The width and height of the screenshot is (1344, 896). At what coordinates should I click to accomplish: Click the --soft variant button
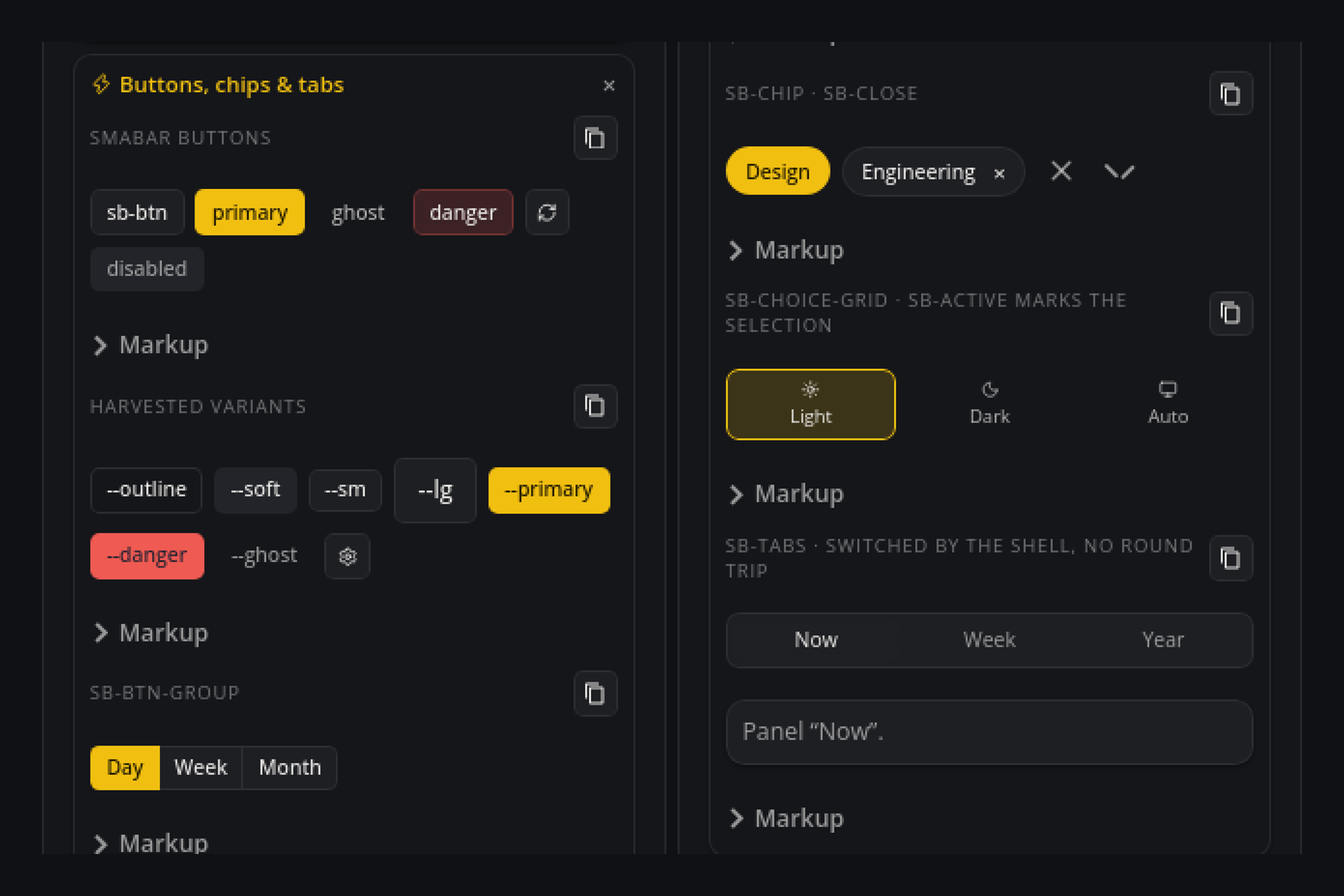255,490
